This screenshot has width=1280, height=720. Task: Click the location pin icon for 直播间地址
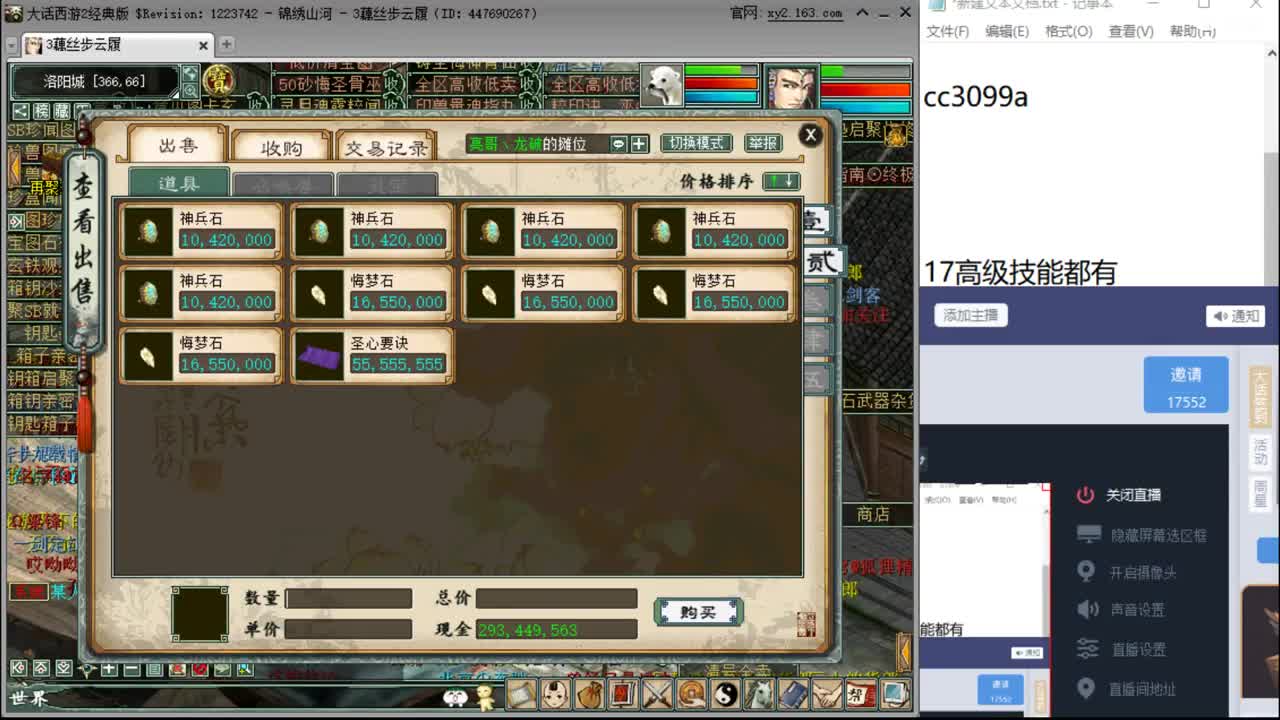coord(1086,688)
